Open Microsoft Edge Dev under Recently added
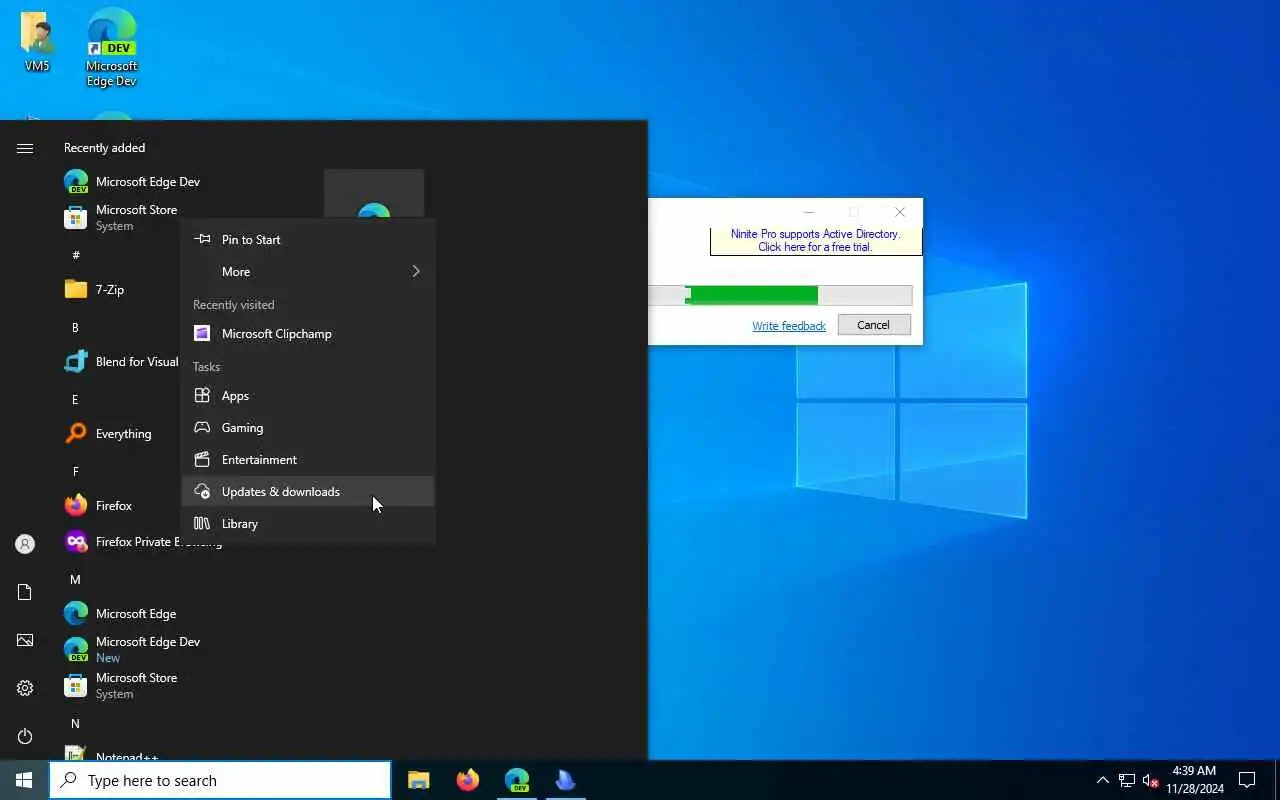Viewport: 1280px width, 800px height. [131, 182]
